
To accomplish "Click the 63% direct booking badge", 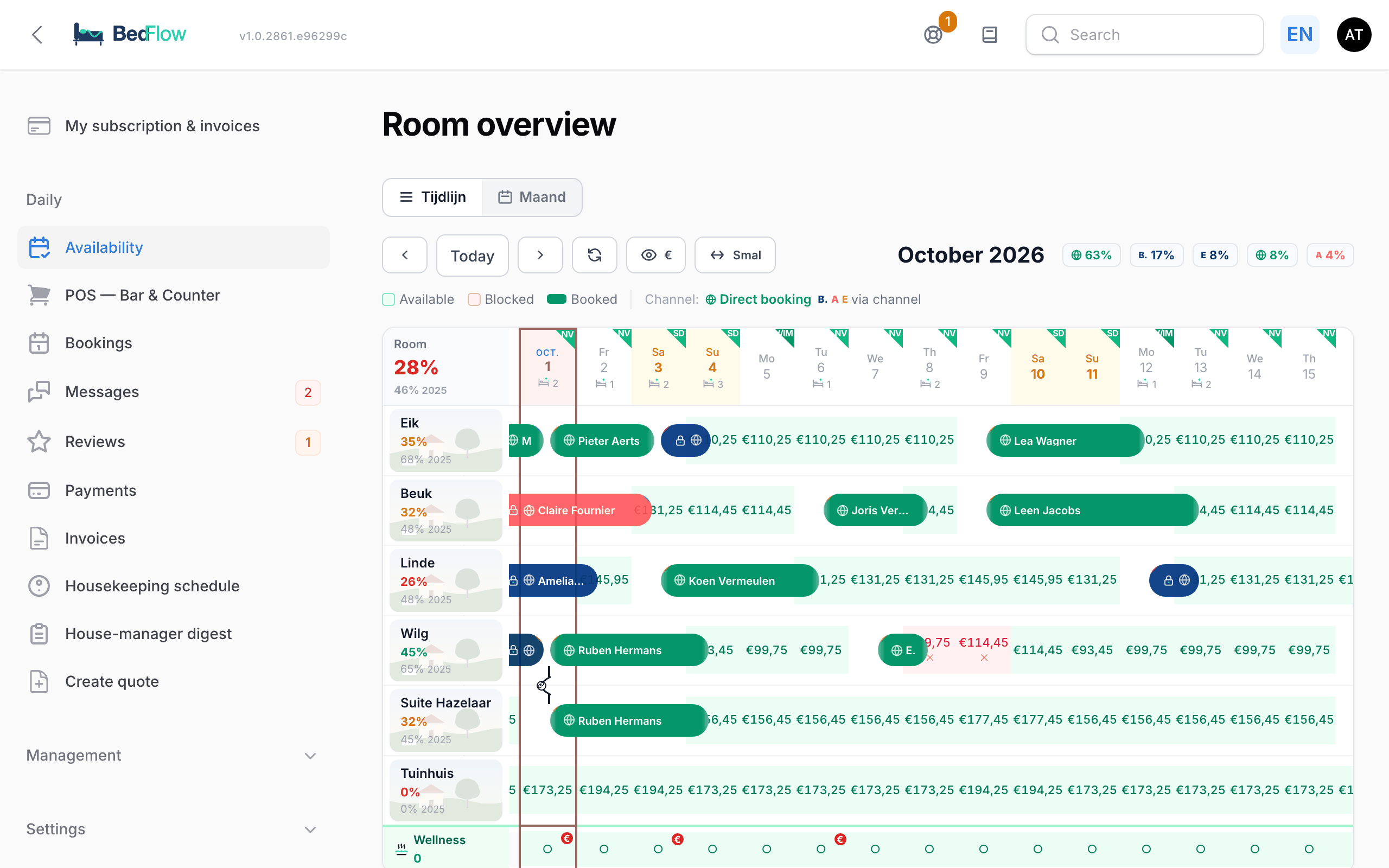I will (1091, 255).
